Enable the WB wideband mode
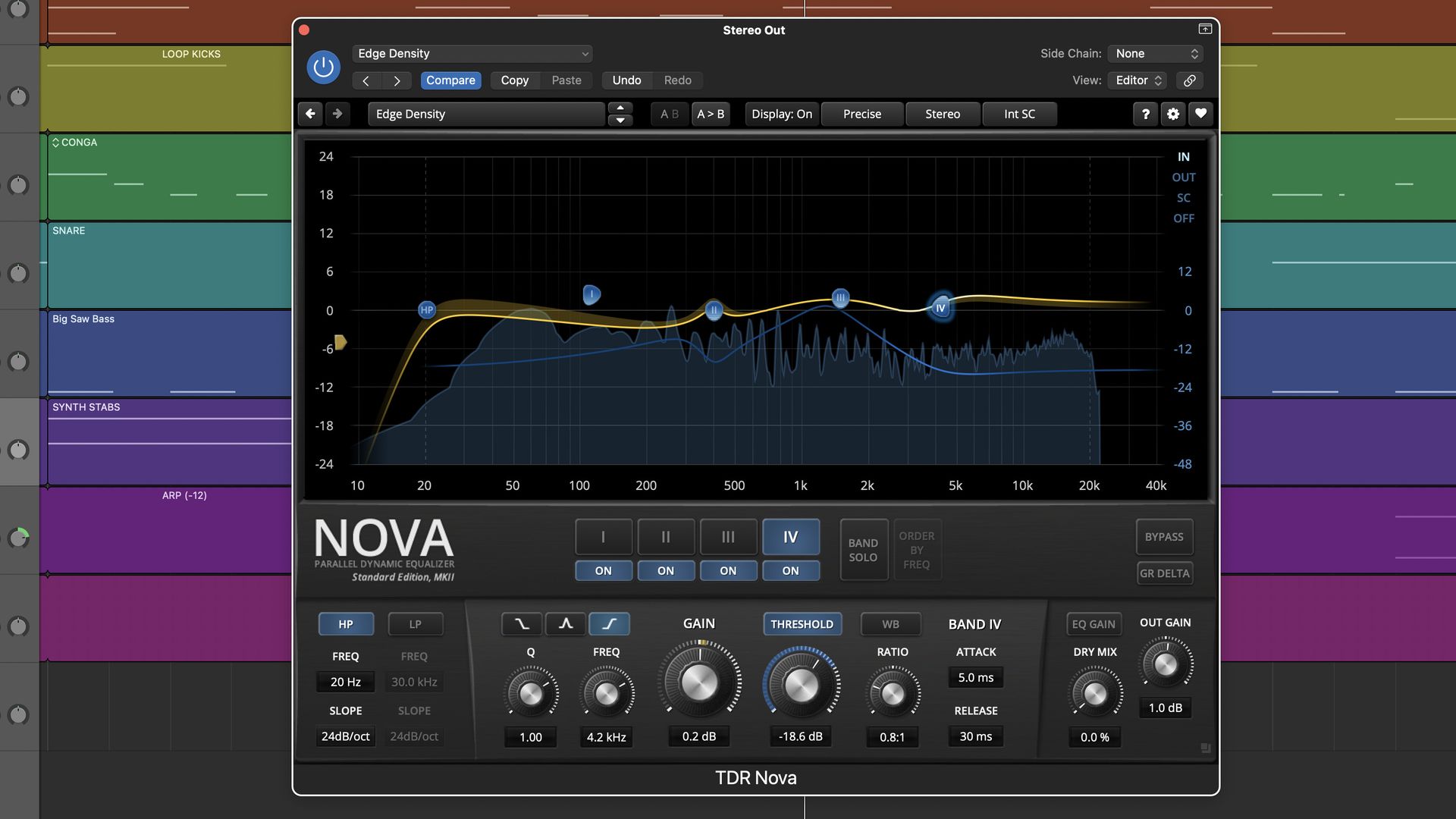1456x819 pixels. [x=890, y=623]
